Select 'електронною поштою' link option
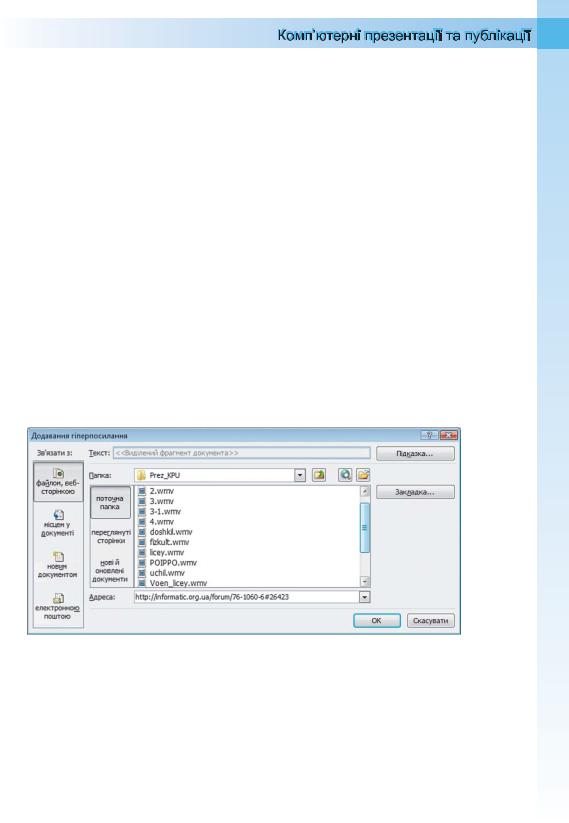This screenshot has height=823, width=569. [58, 607]
